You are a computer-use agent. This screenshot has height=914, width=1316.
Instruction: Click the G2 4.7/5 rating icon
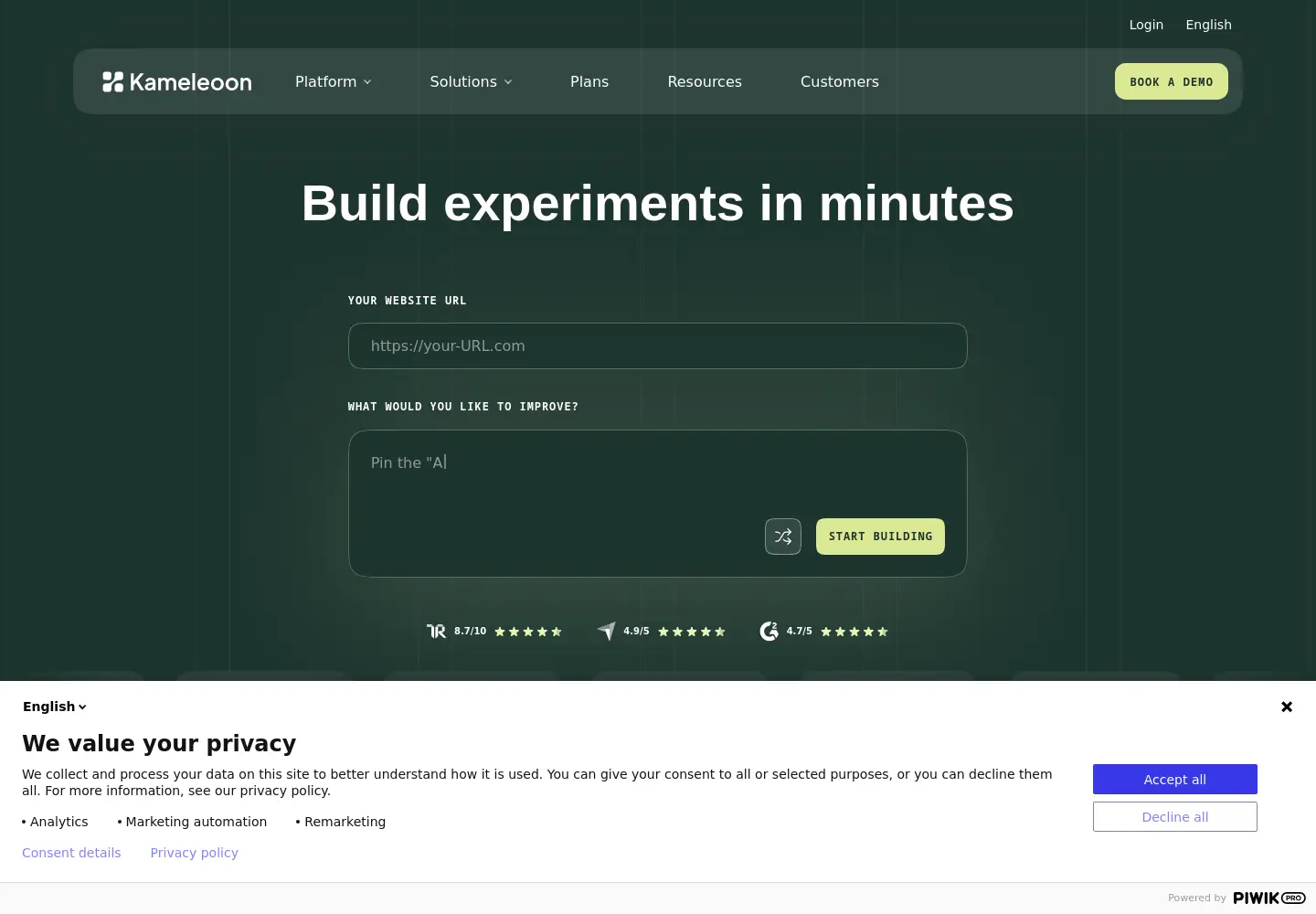[769, 632]
